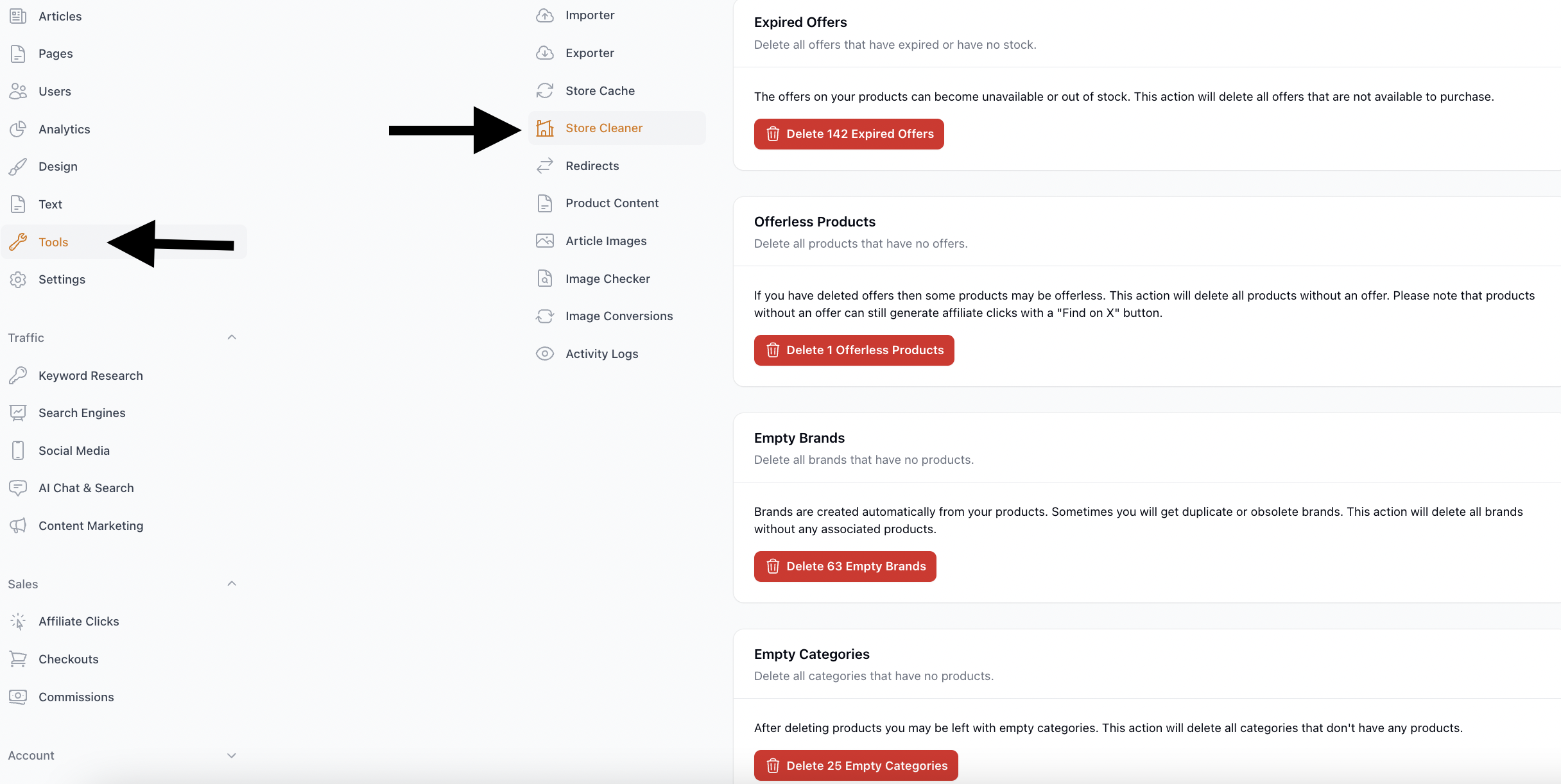
Task: Click the Redirects arrows icon
Action: 545,166
